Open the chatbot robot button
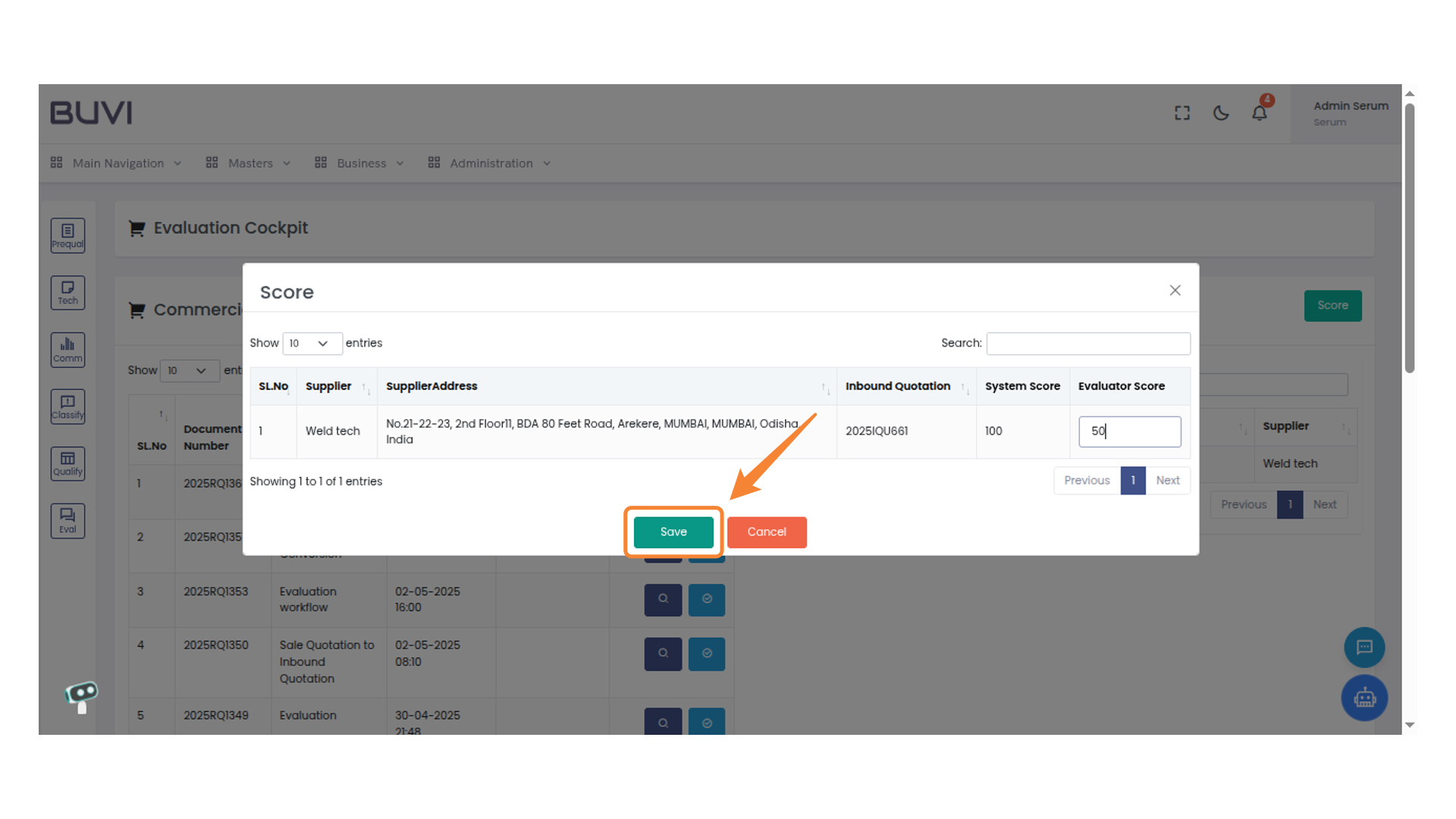1456x819 pixels. pyautogui.click(x=1364, y=698)
